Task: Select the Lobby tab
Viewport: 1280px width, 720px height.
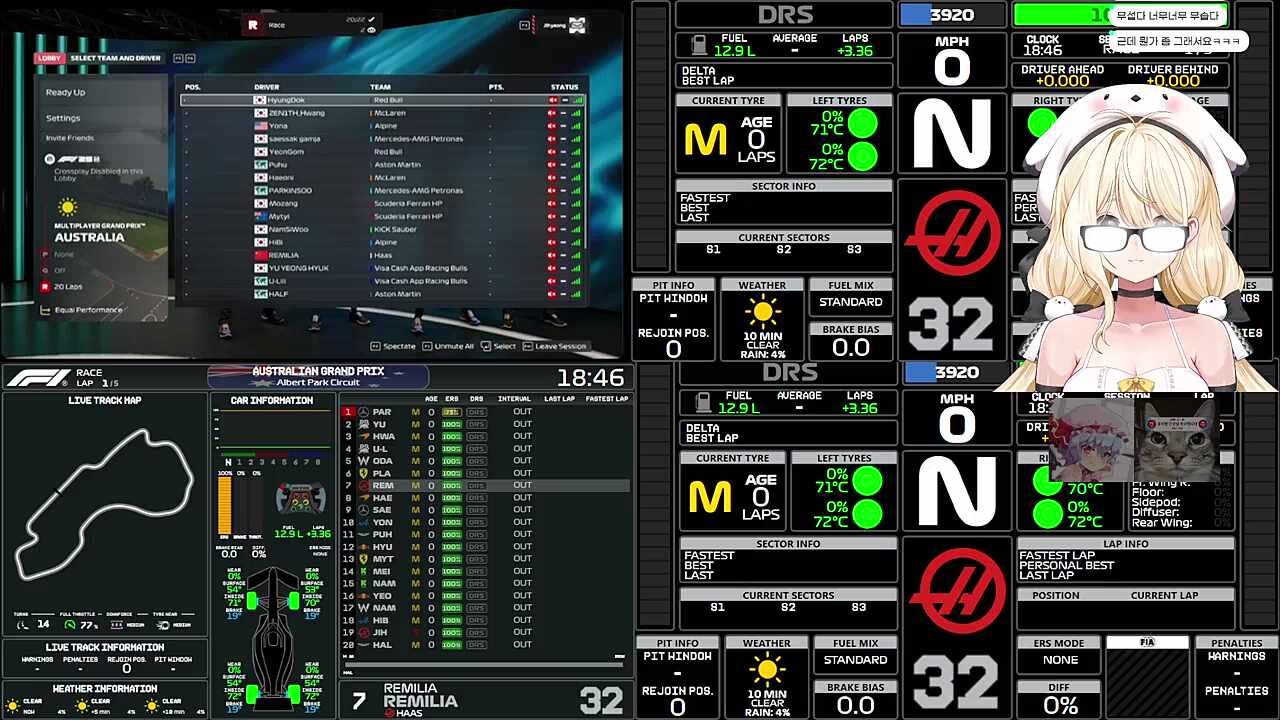Action: 48,58
